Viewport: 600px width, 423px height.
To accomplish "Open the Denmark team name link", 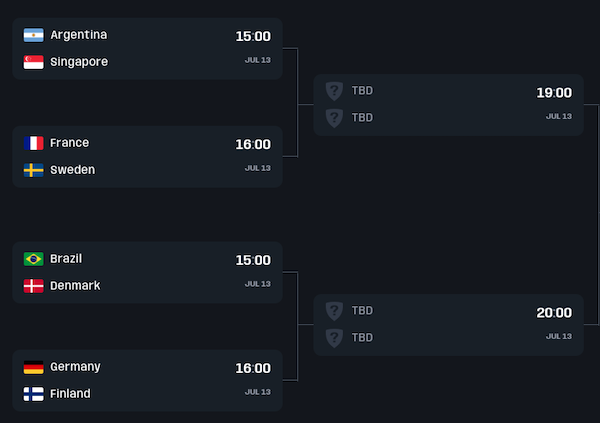I will click(x=75, y=286).
